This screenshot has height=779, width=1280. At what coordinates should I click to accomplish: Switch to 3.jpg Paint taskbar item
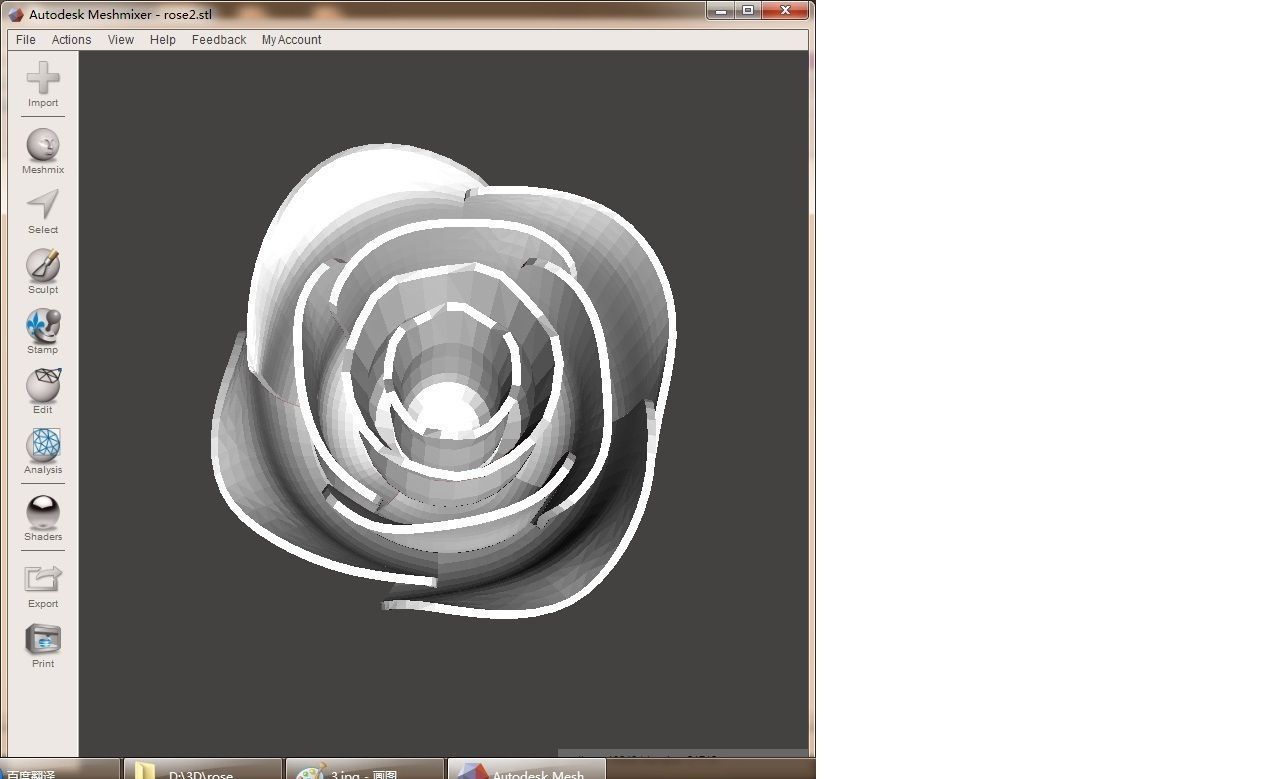(x=365, y=769)
